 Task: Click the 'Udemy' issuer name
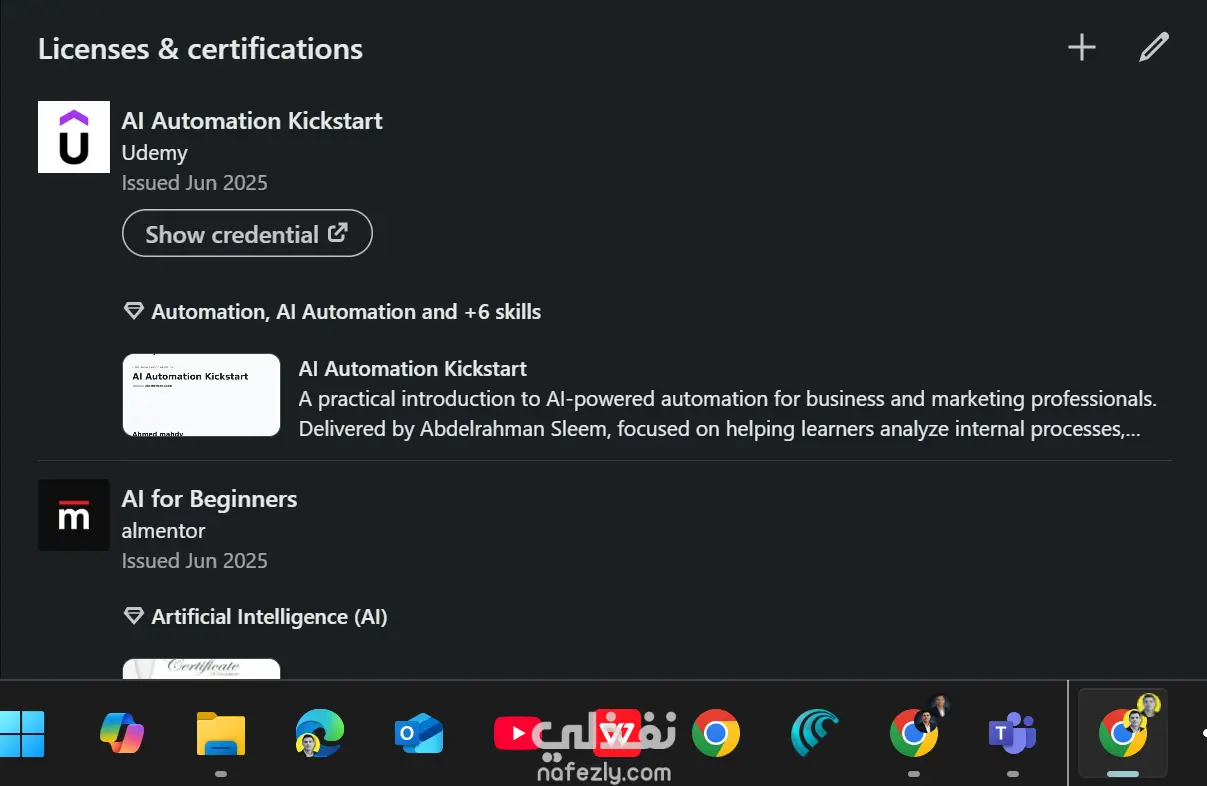pos(155,153)
